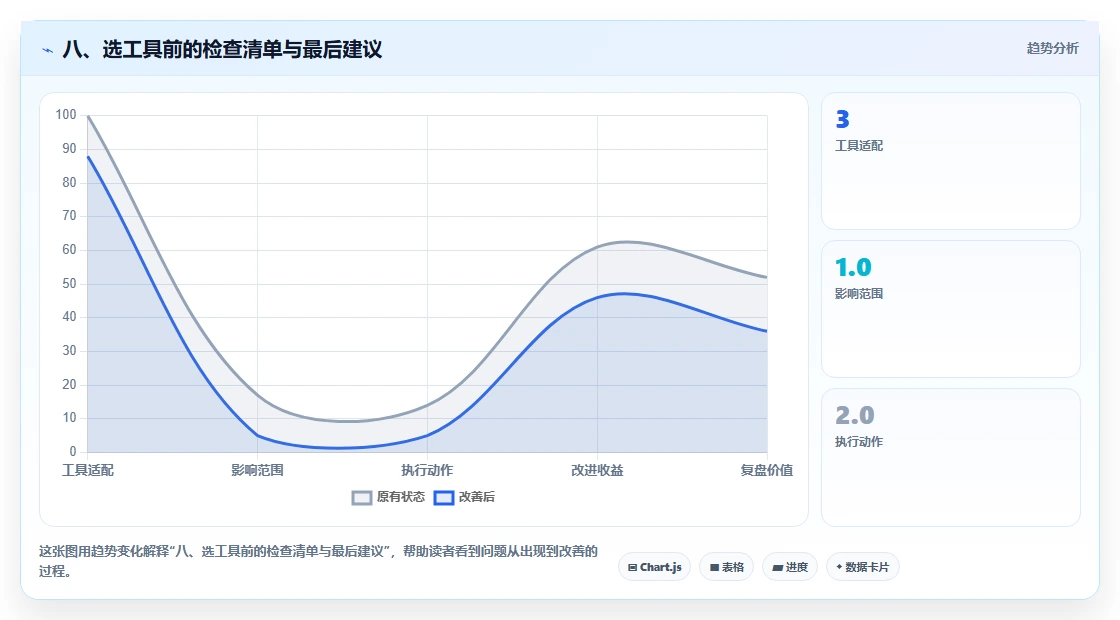Screen dimensions: 1120x620
Task: Click the 工具适配 x-axis label
Action: click(88, 470)
